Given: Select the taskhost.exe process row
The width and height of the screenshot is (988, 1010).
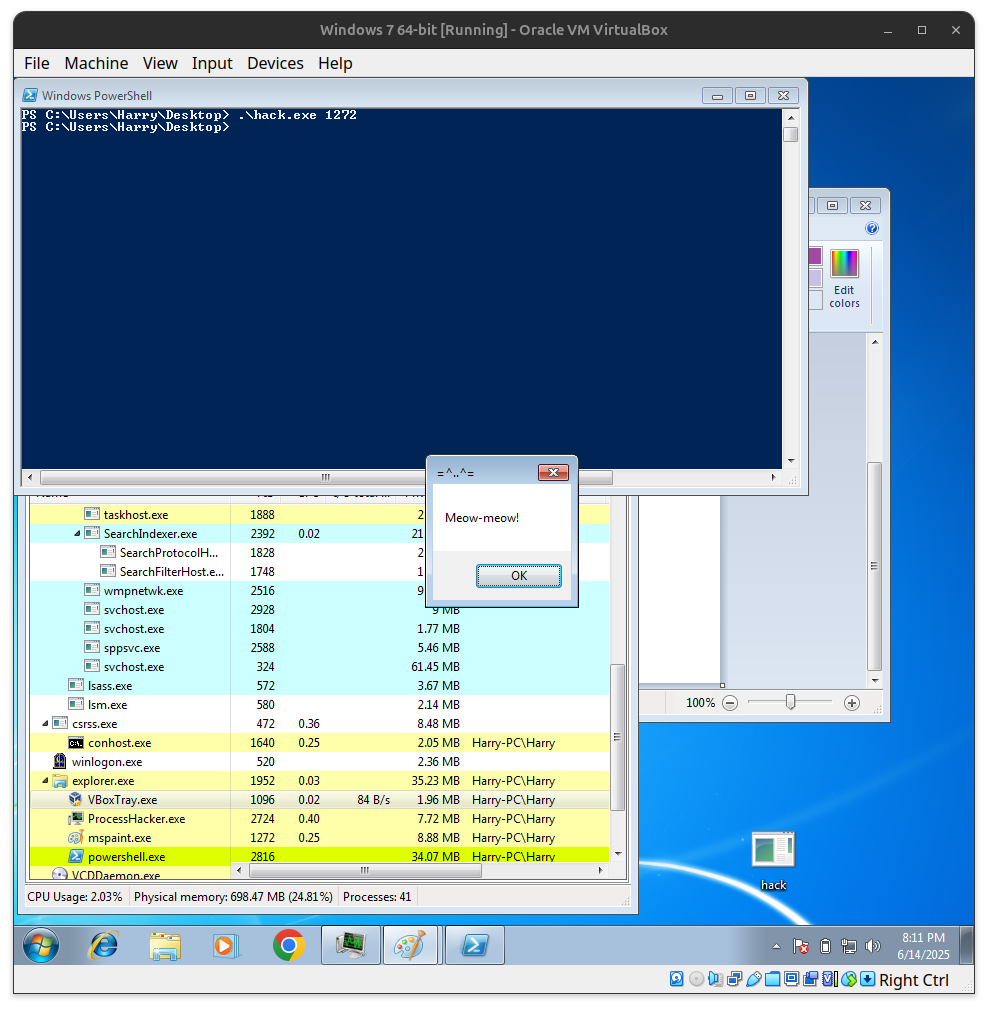Looking at the screenshot, I should 319,515.
